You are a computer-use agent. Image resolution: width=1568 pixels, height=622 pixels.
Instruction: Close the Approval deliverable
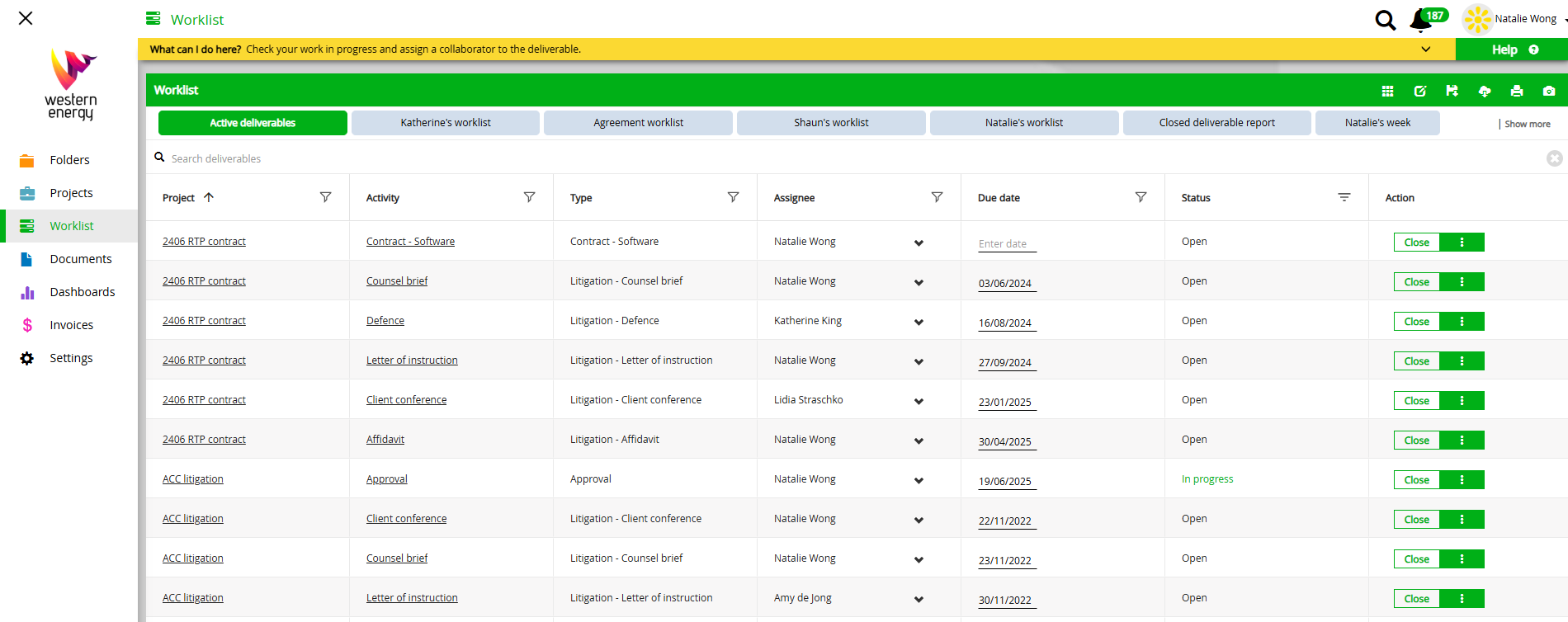(1416, 480)
